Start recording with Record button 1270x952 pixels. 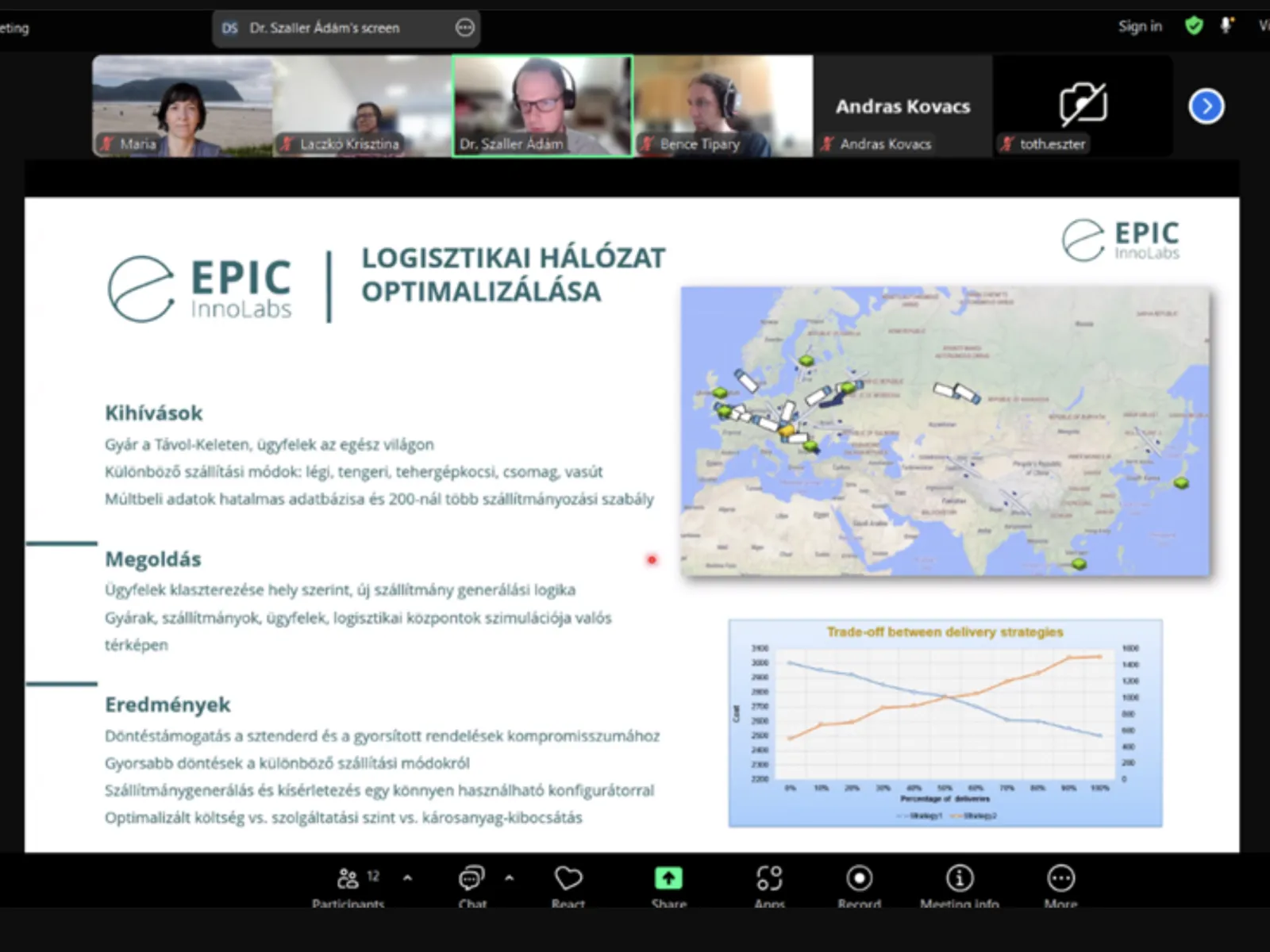click(x=859, y=879)
